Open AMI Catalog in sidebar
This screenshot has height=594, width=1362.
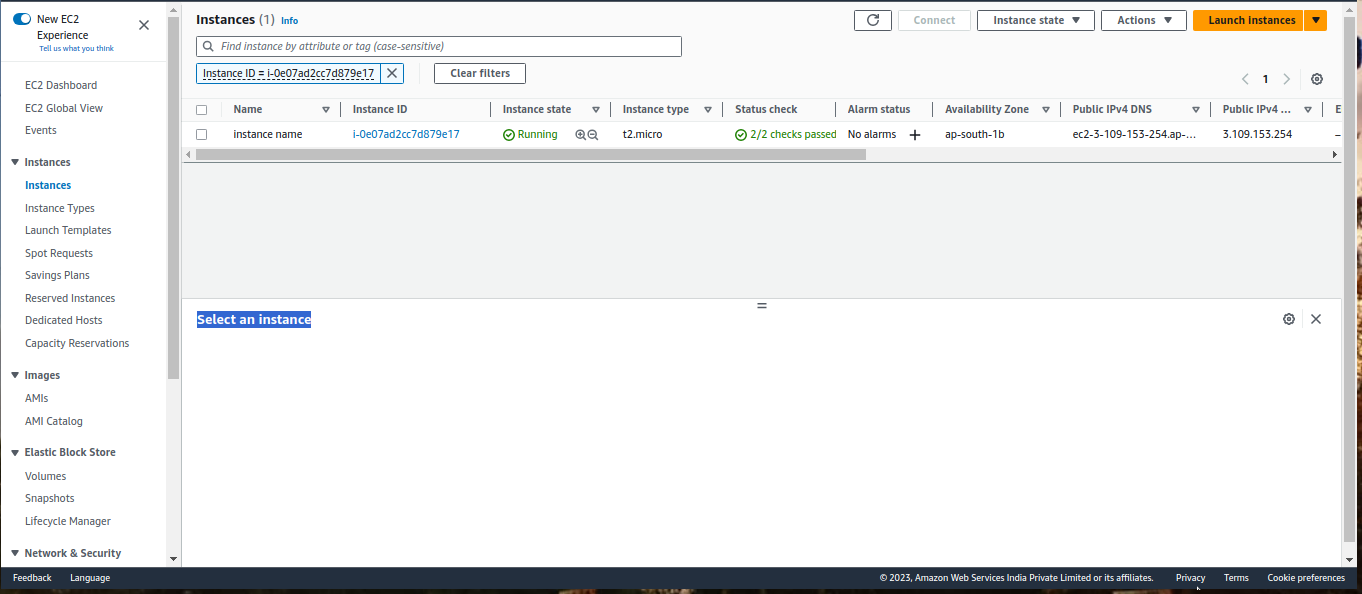(54, 421)
